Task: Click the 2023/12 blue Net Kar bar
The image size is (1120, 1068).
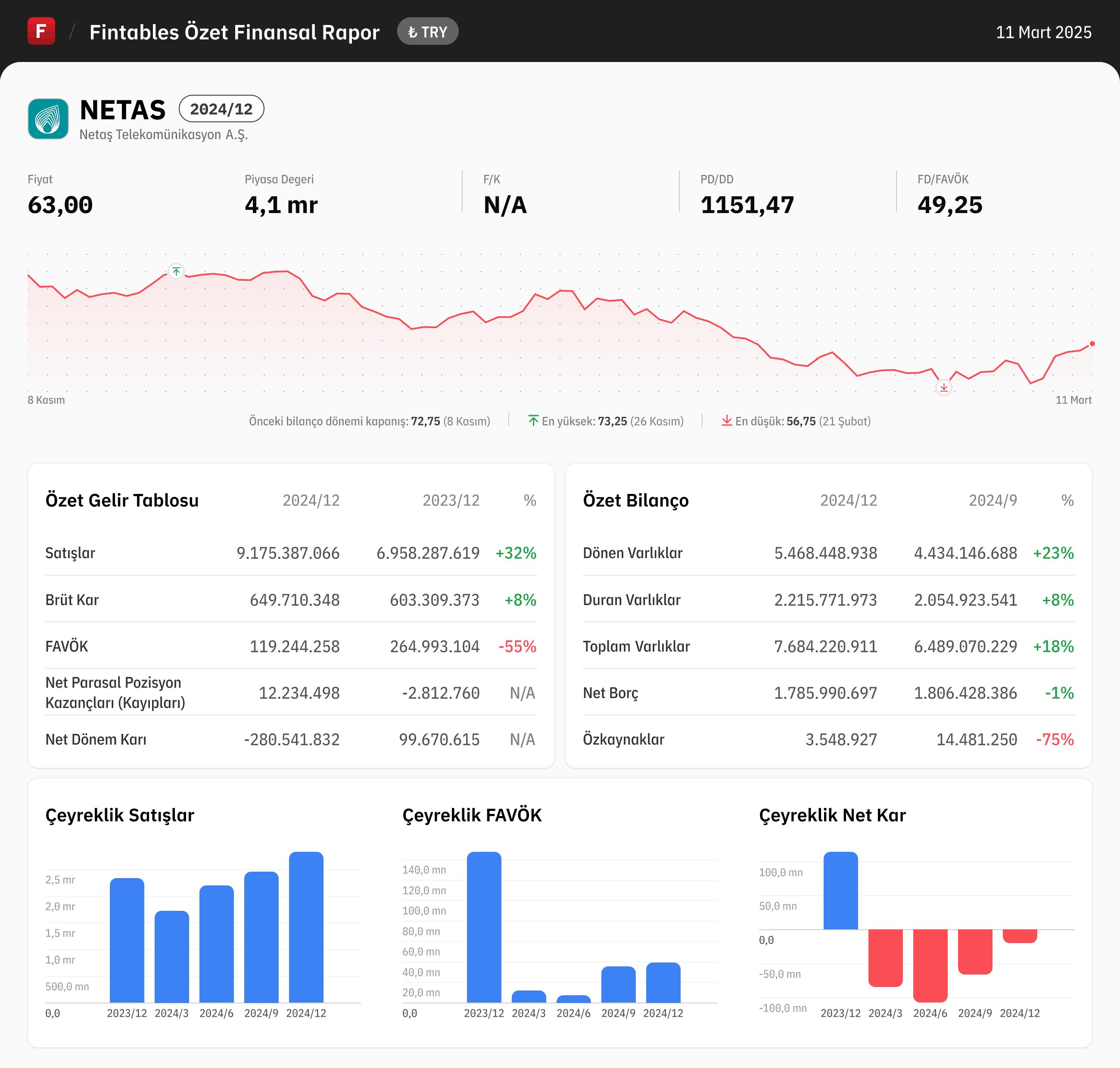Action: pos(841,891)
